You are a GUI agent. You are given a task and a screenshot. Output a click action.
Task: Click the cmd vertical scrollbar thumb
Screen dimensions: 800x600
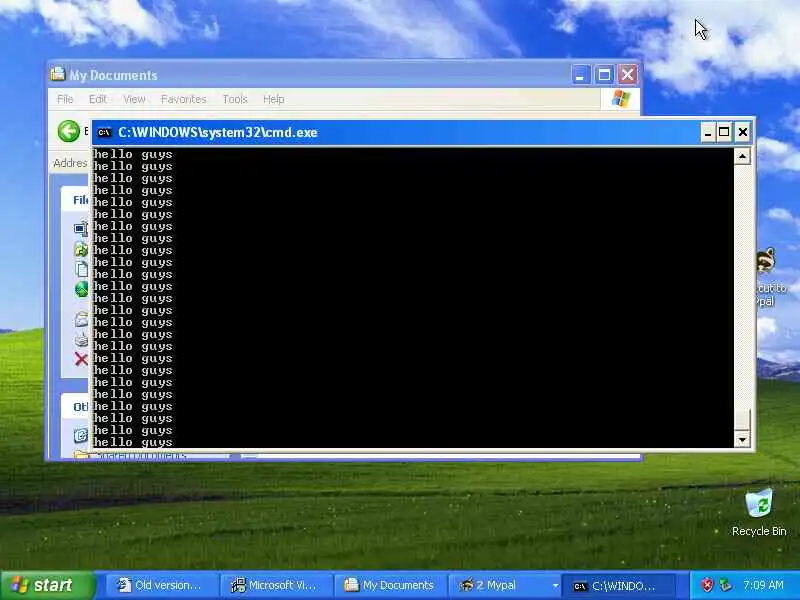click(742, 419)
